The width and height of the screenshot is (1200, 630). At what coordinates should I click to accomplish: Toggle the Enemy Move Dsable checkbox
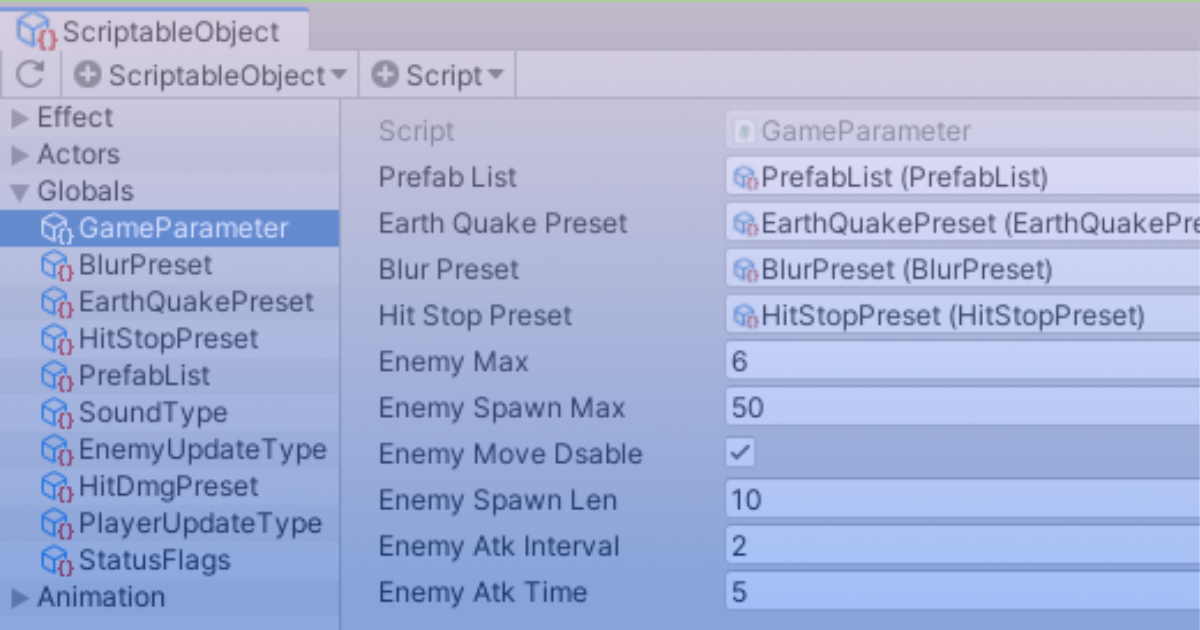[740, 454]
